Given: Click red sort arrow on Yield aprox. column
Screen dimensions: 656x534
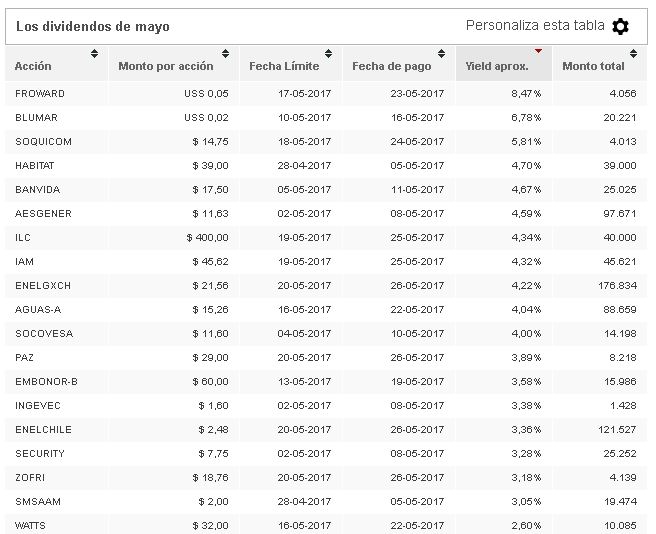Looking at the screenshot, I should (538, 51).
